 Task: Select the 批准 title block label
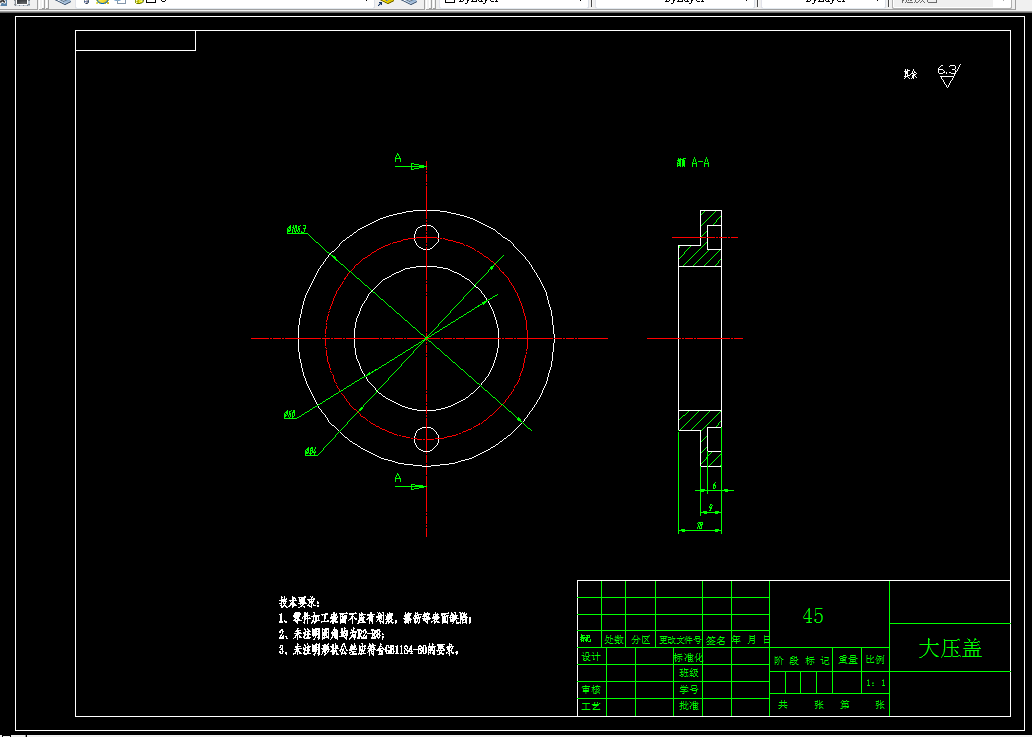[688, 707]
